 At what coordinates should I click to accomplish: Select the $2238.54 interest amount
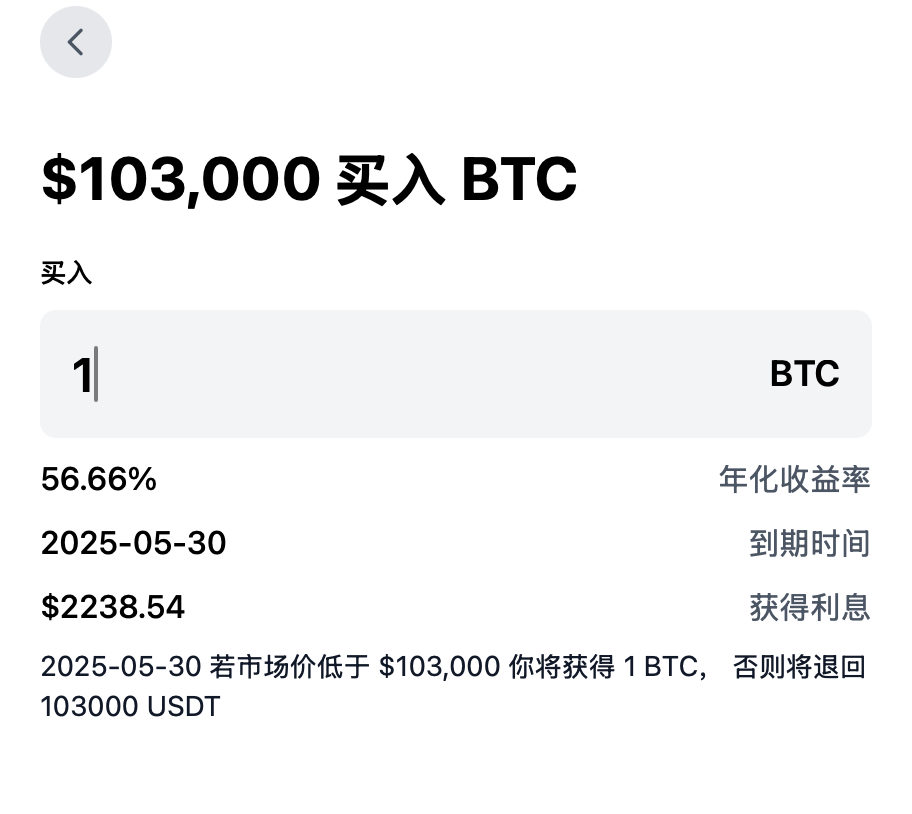[x=113, y=607]
